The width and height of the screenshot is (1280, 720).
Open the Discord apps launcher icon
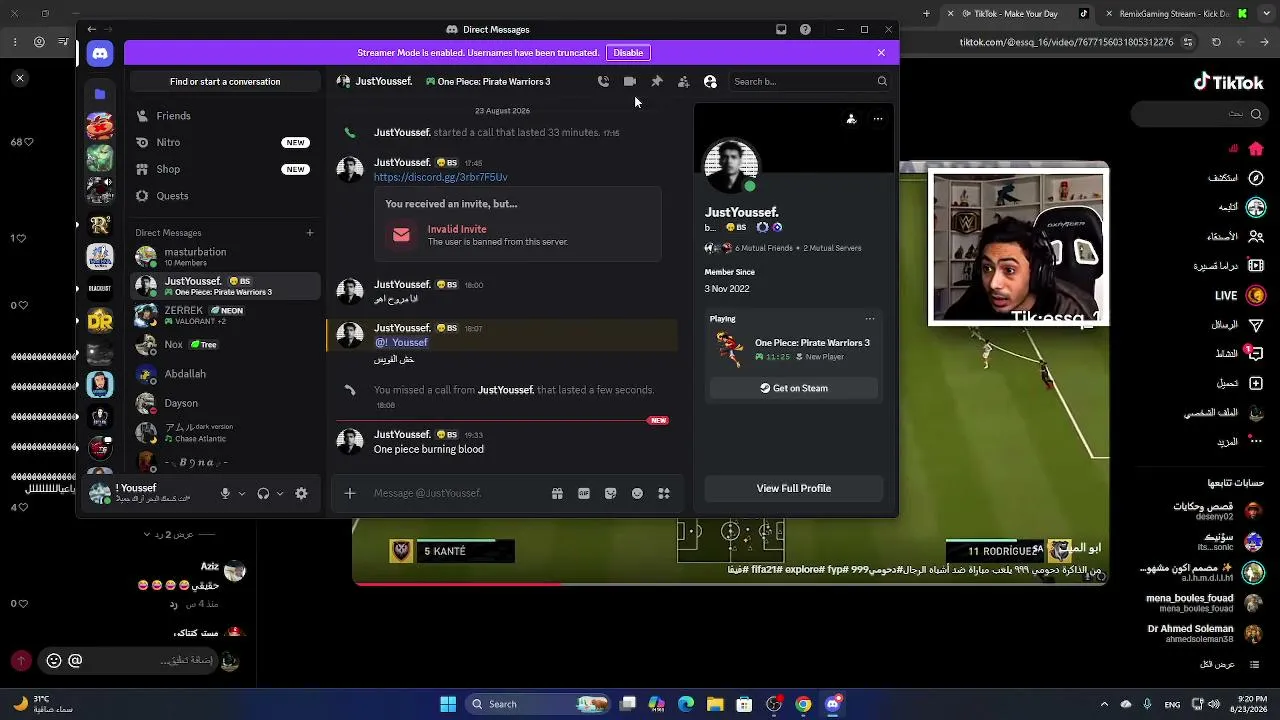(663, 493)
